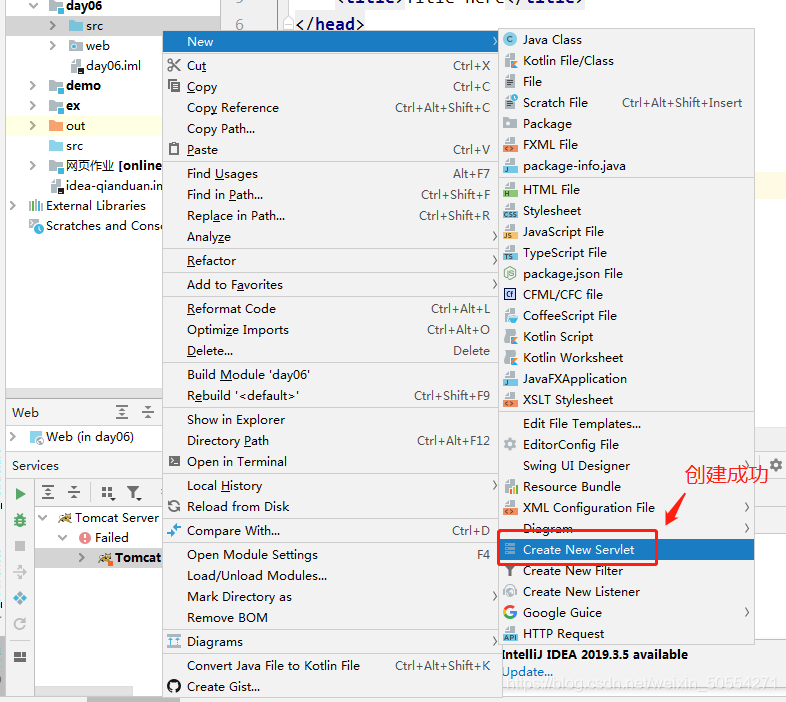This screenshot has height=702, width=786.
Task: Choose Stylesheet from New submenu
Action: [x=627, y=211]
